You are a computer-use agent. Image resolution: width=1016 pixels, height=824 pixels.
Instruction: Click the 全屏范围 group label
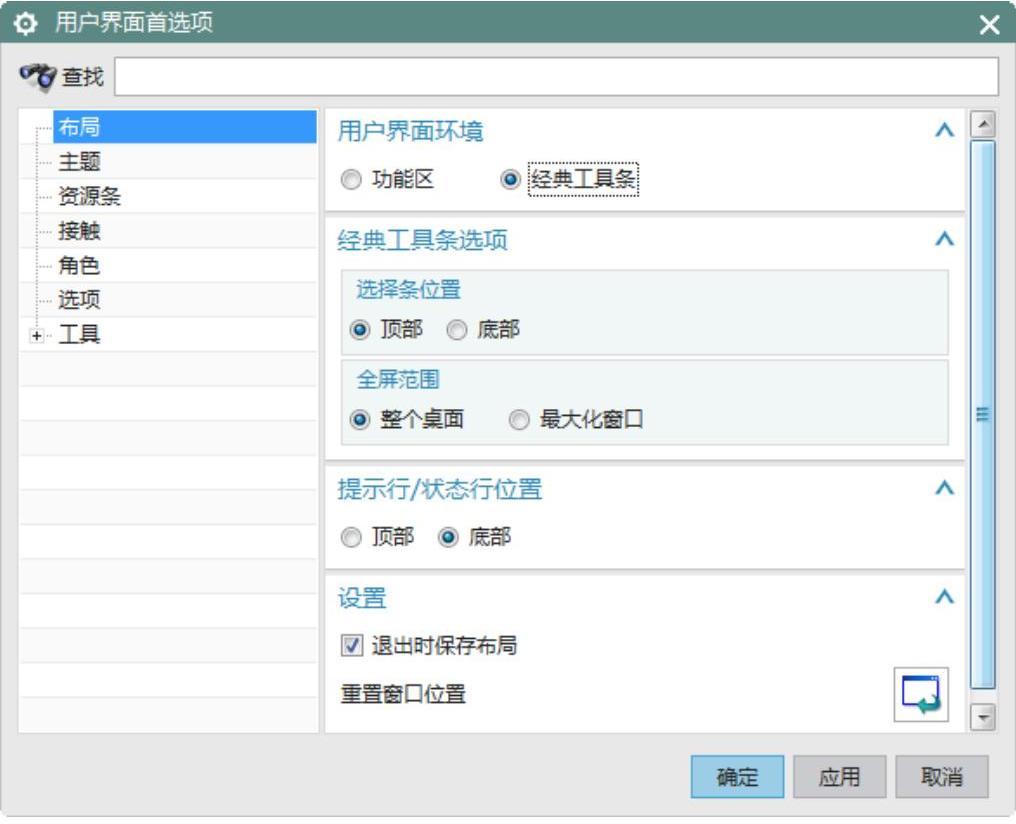[x=398, y=379]
